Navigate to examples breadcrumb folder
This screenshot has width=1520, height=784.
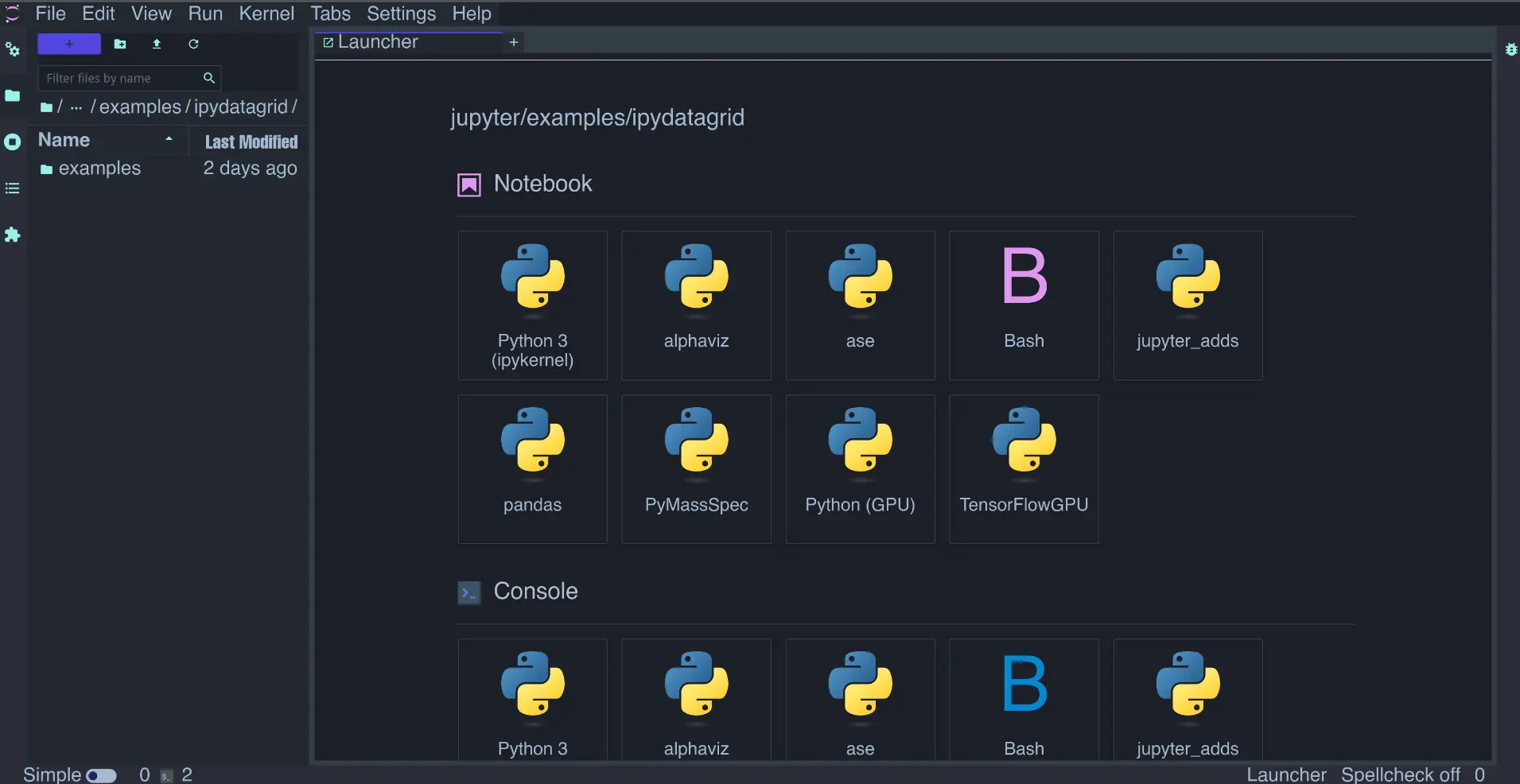pyautogui.click(x=140, y=107)
